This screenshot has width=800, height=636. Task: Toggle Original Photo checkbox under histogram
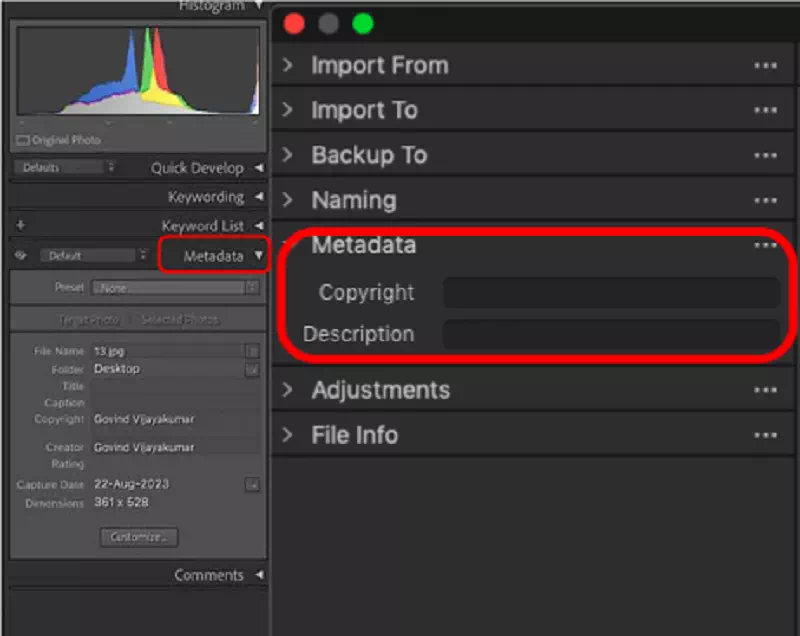pyautogui.click(x=22, y=140)
